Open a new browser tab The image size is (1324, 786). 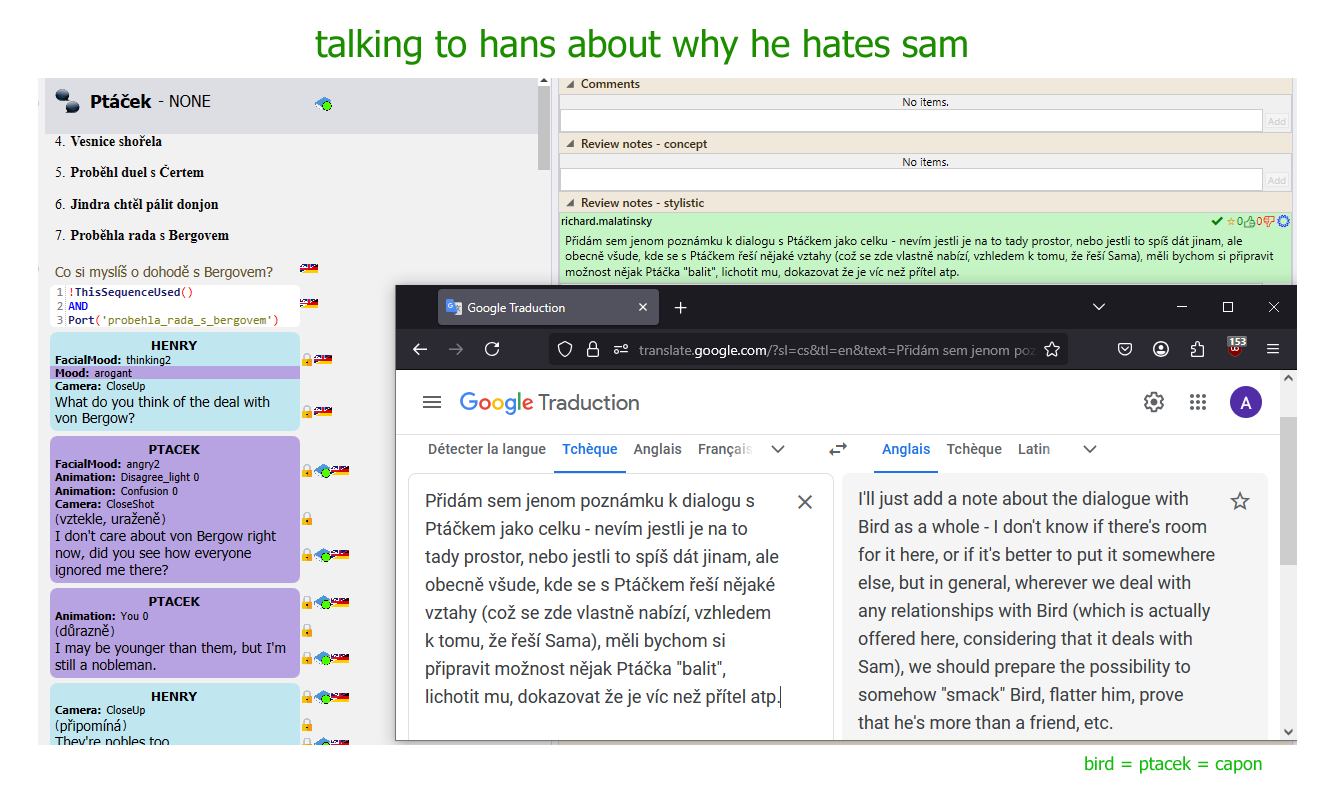(x=681, y=307)
